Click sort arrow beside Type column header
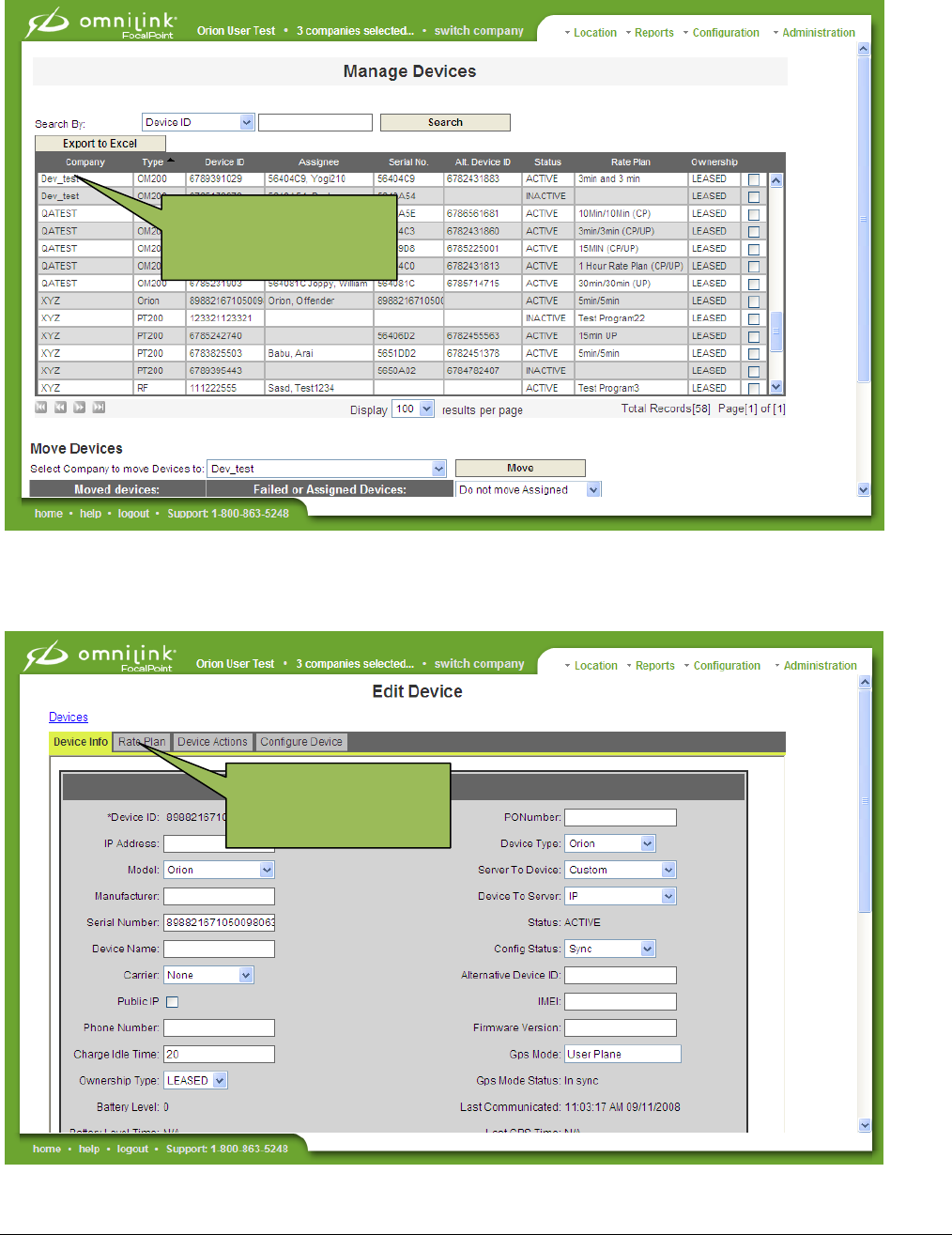The width and height of the screenshot is (952, 1235). 171,161
